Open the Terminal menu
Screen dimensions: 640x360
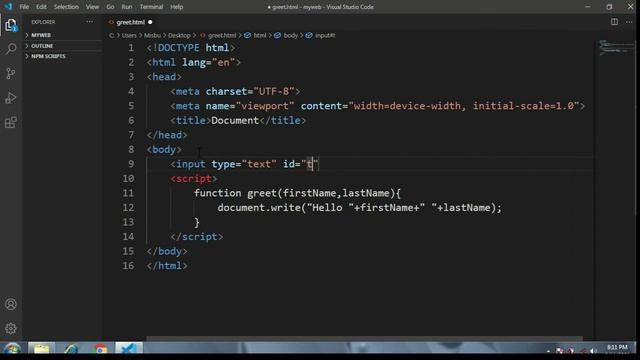(151, 7)
